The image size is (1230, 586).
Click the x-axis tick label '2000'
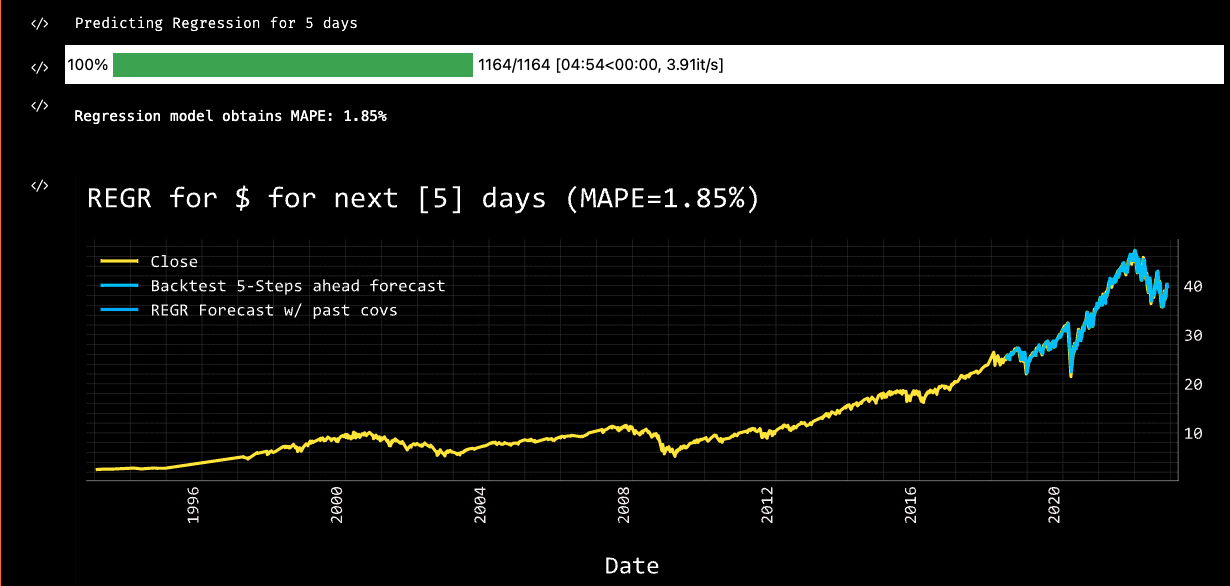(336, 505)
